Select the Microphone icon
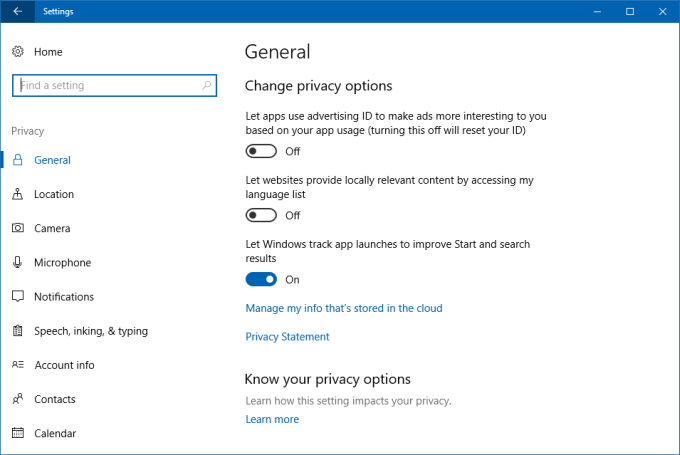 pyautogui.click(x=18, y=262)
